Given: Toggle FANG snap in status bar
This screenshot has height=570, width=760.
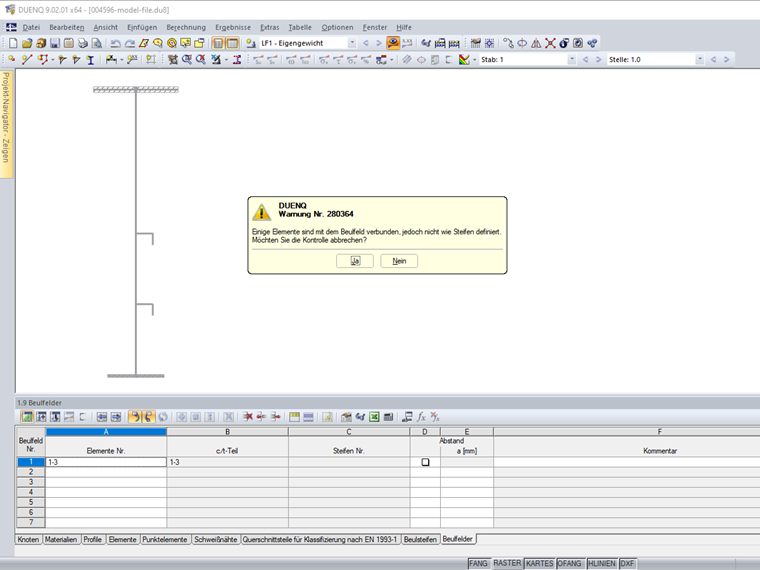Looking at the screenshot, I should tap(478, 563).
